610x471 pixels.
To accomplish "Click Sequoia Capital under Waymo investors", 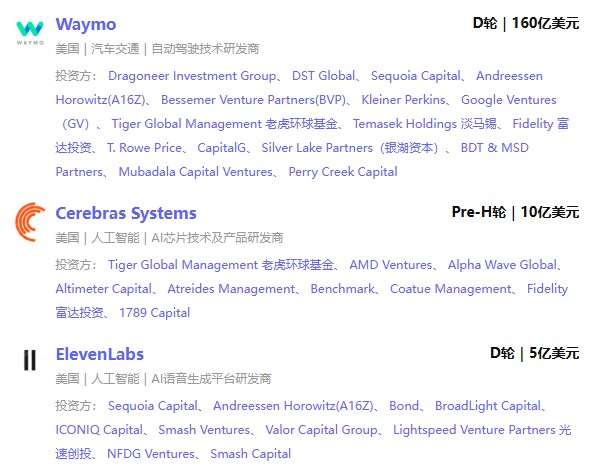I will pos(414,76).
